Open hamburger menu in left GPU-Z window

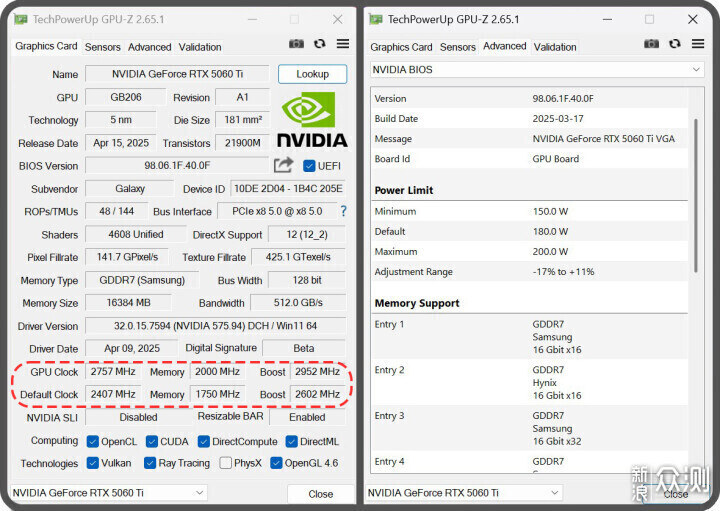[x=343, y=44]
